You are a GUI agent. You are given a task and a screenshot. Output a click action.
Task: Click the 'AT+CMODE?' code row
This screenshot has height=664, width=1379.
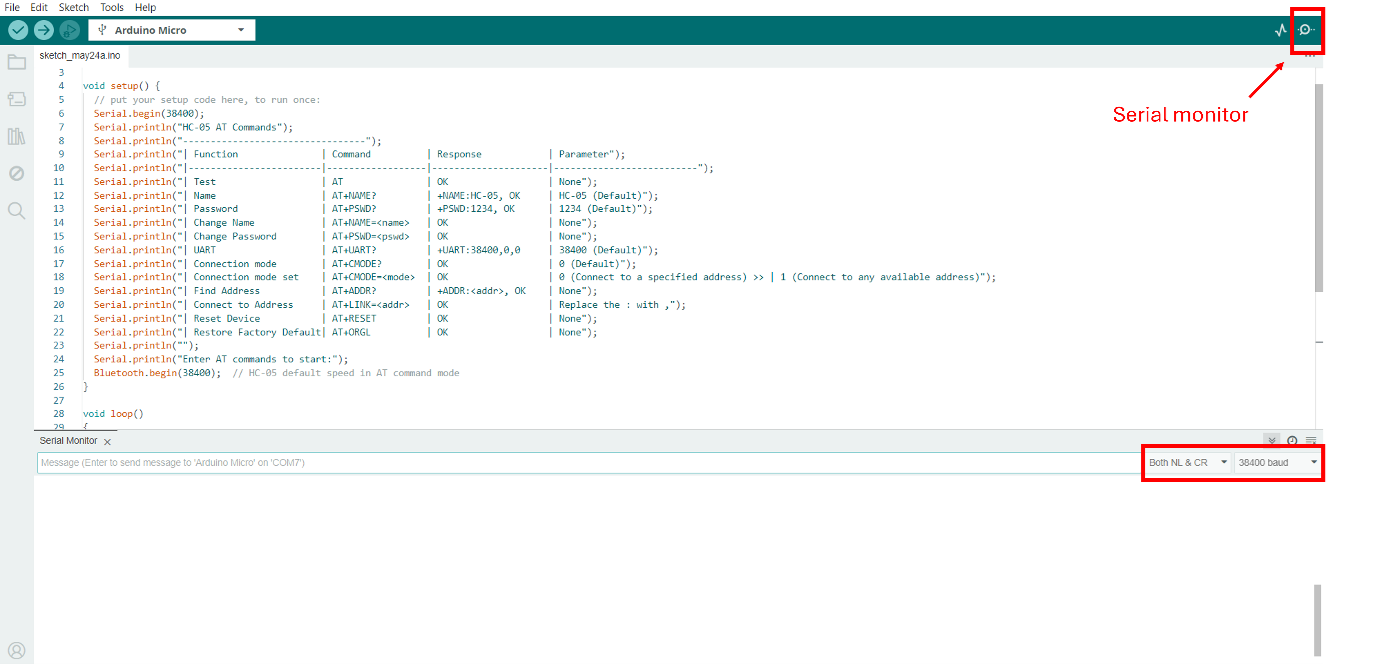tap(365, 264)
